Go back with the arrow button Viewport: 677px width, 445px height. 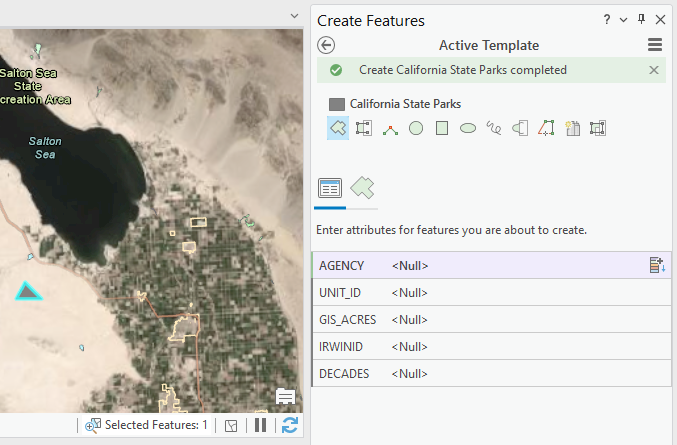tap(326, 45)
